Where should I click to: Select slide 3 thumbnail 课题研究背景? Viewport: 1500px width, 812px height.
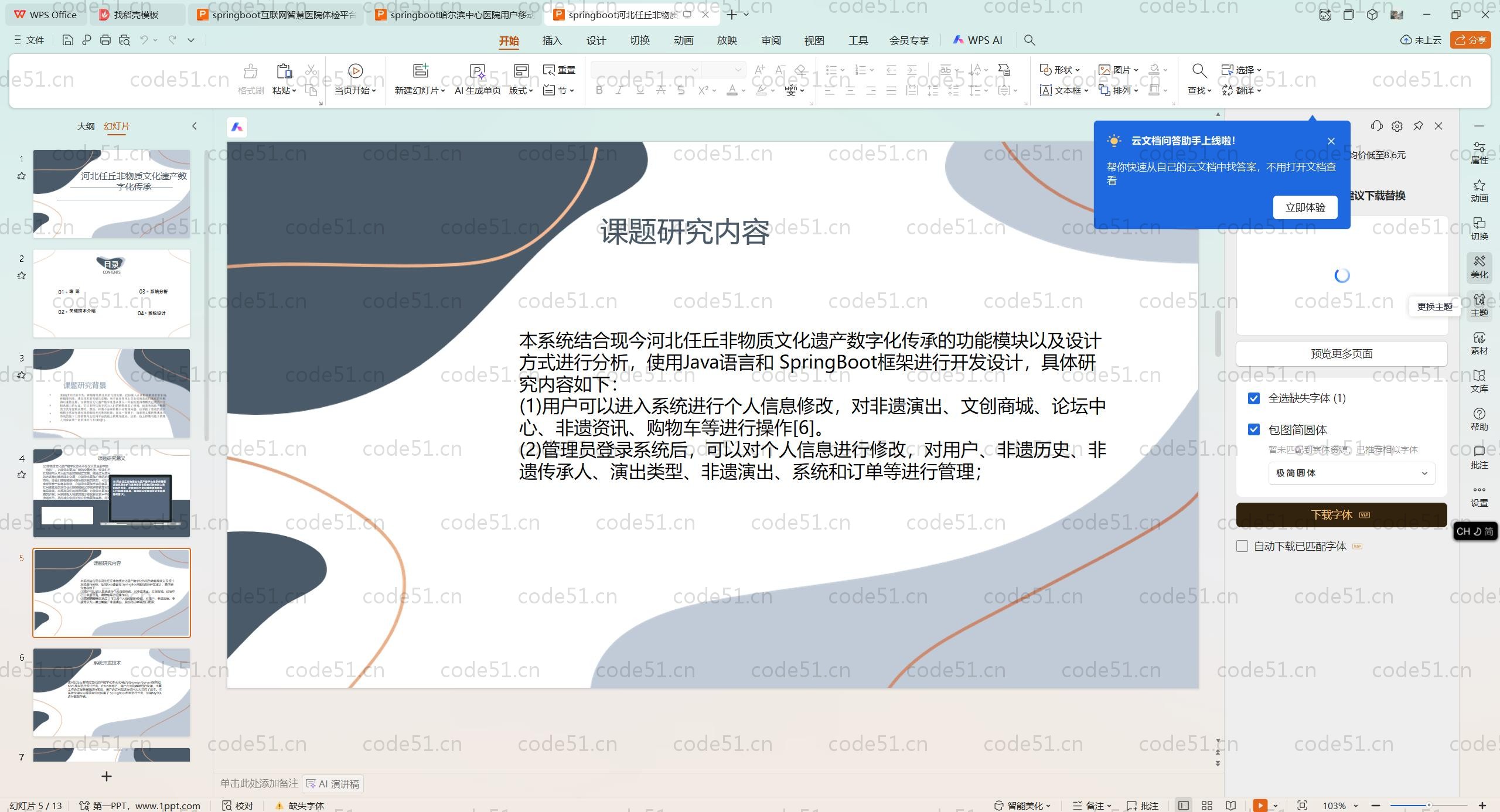(111, 393)
